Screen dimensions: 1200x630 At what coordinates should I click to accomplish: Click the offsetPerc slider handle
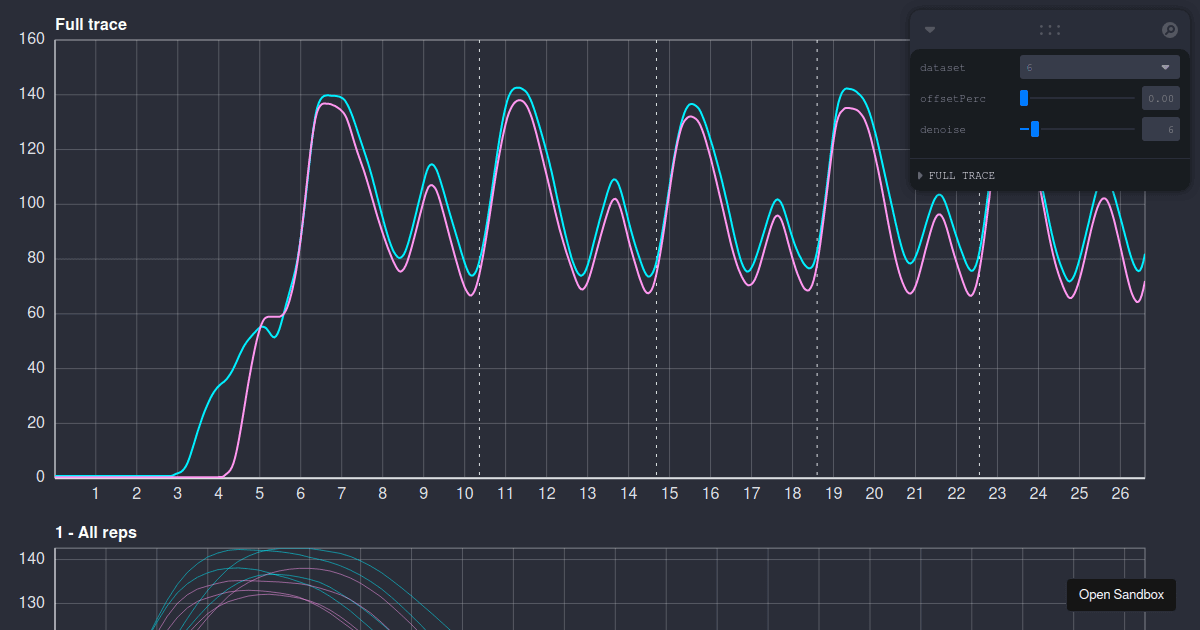1022,98
